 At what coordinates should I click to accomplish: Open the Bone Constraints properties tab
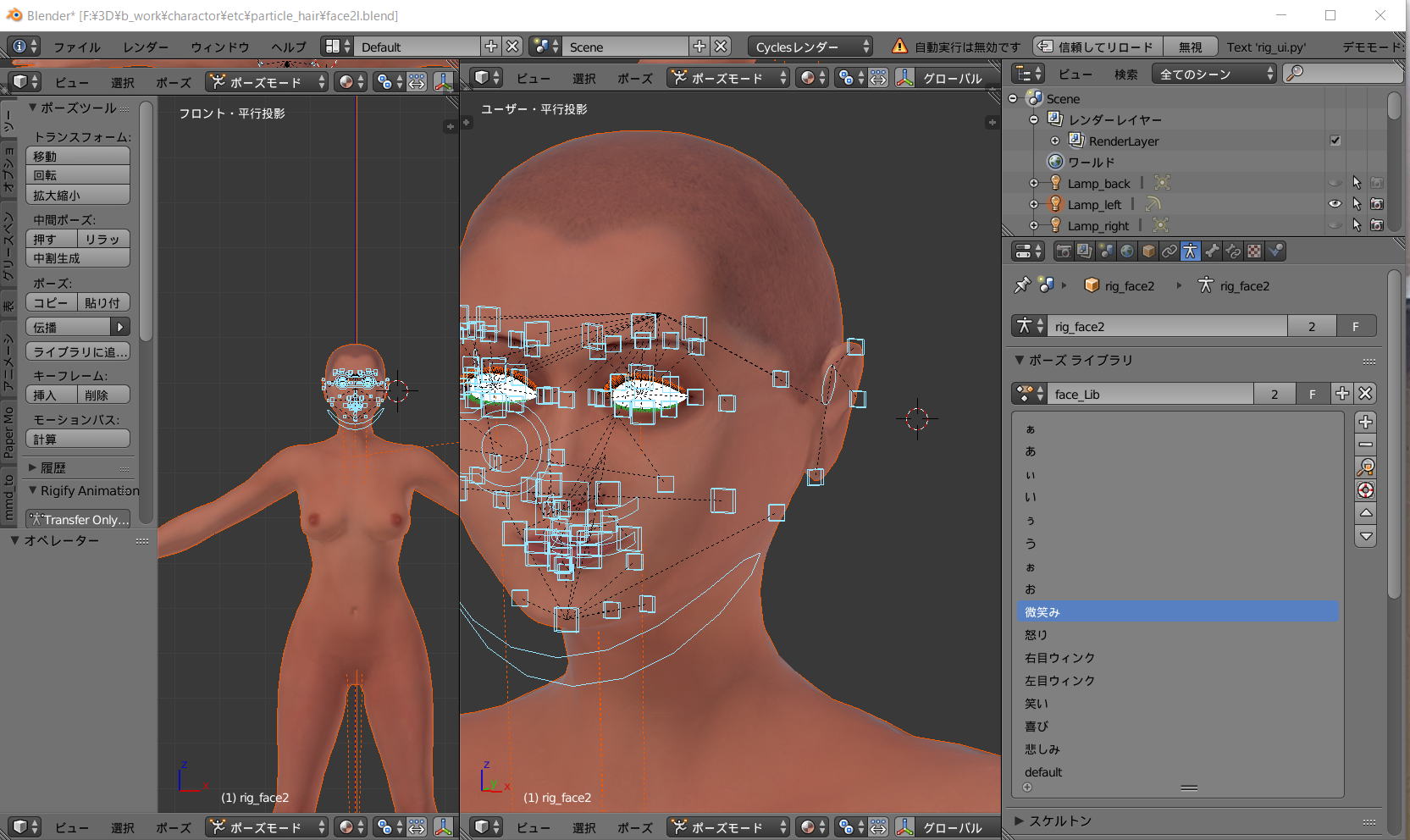point(1233,251)
